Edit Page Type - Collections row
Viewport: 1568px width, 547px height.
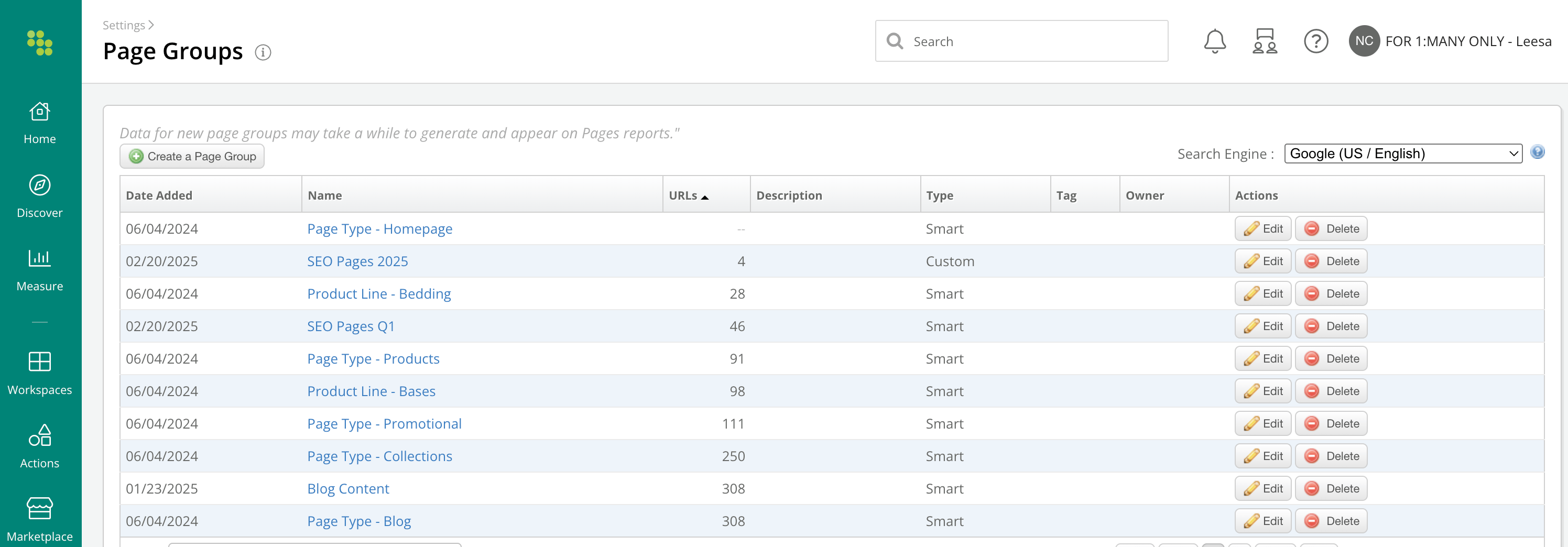(1262, 456)
